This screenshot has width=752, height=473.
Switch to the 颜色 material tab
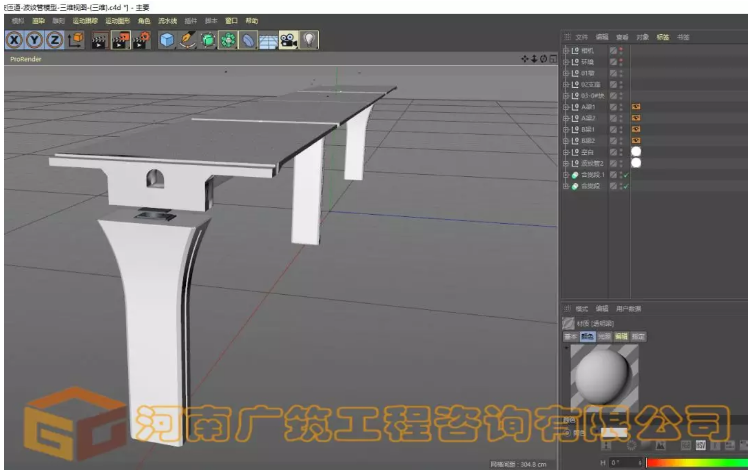[x=588, y=337]
